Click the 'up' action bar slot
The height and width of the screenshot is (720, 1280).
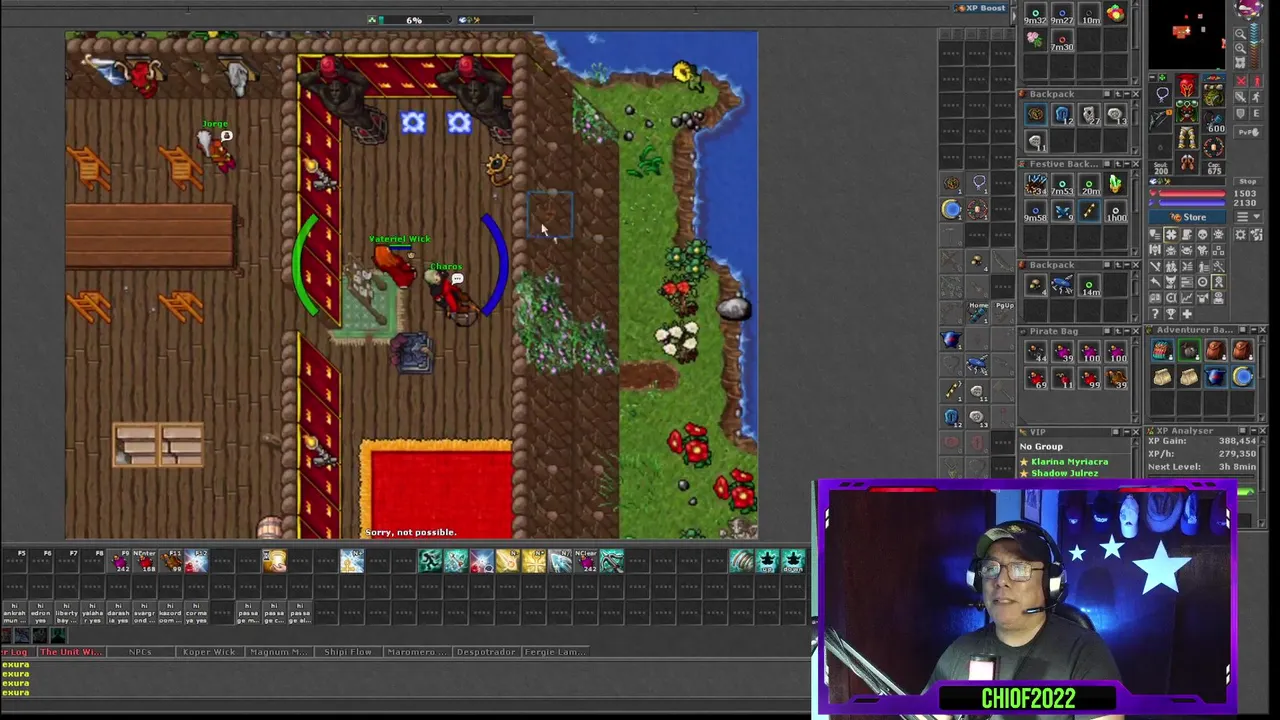[767, 561]
